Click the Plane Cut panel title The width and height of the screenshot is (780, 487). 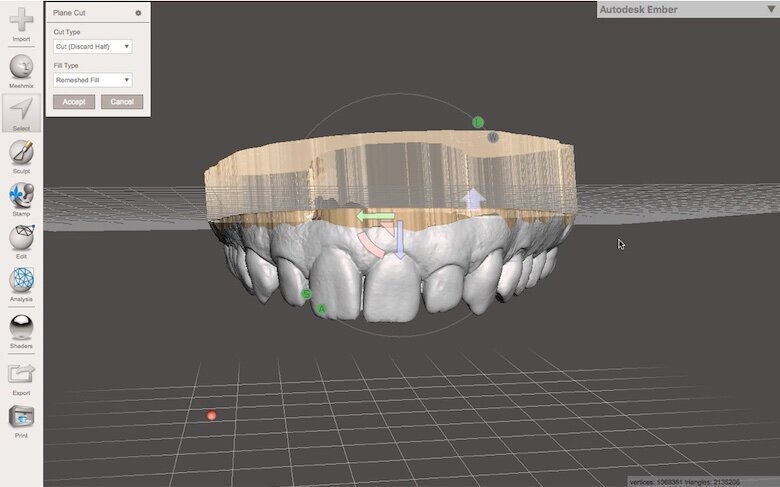tap(69, 12)
